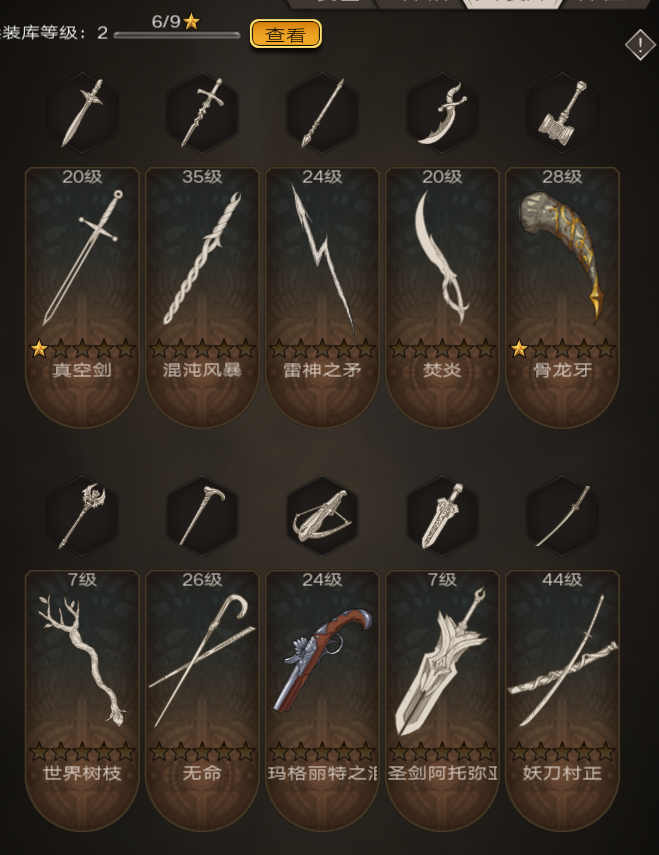Select the ornate sword hexagon icon
Image resolution: width=659 pixels, height=855 pixels.
click(202, 113)
